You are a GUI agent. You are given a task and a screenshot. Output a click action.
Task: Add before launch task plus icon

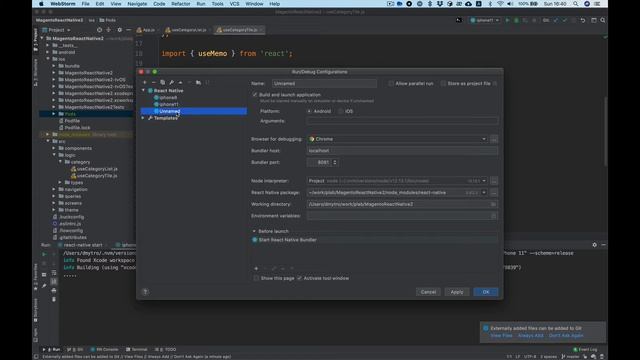[x=256, y=269]
